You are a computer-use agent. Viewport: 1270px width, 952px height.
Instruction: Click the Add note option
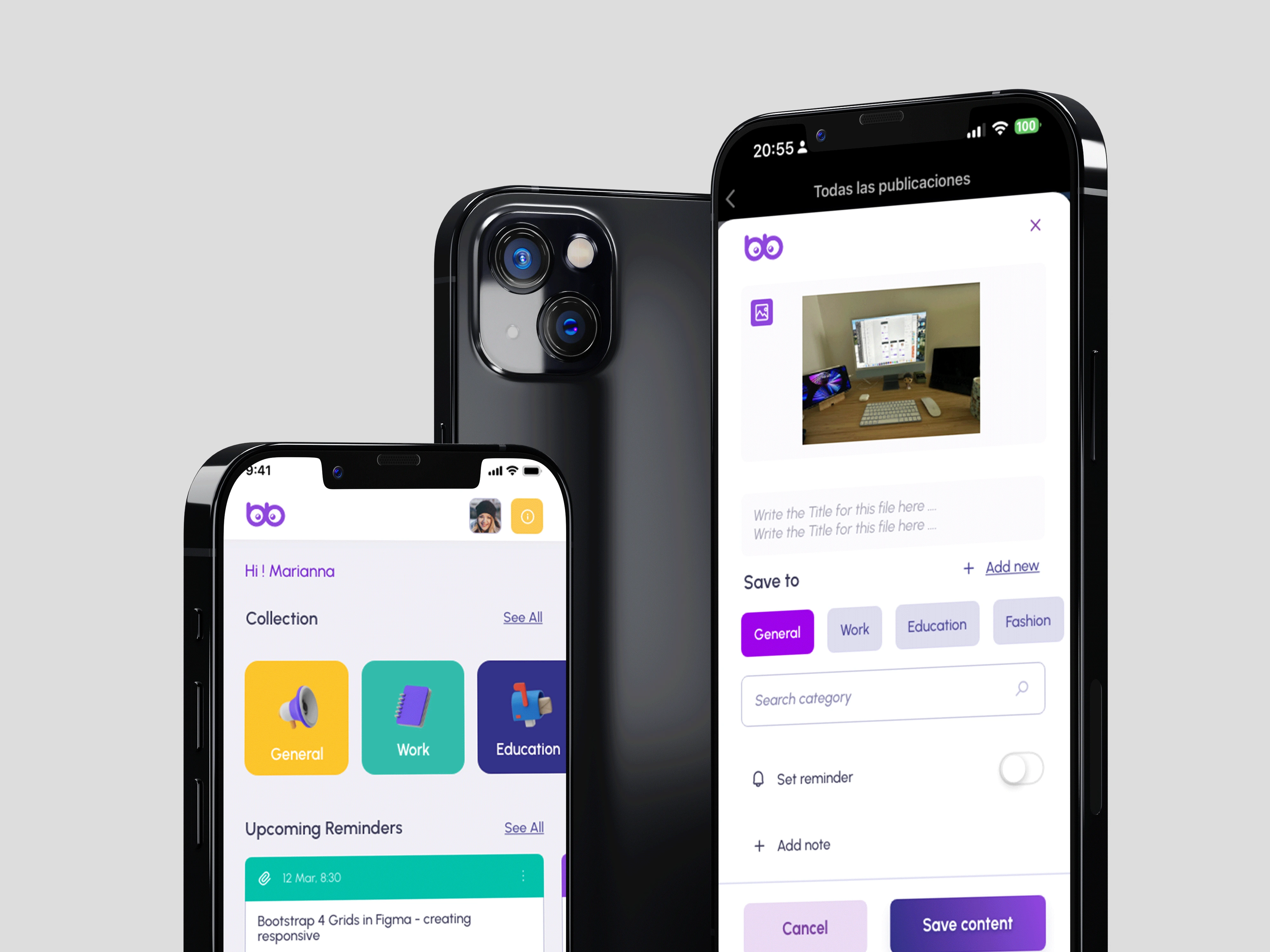click(800, 845)
